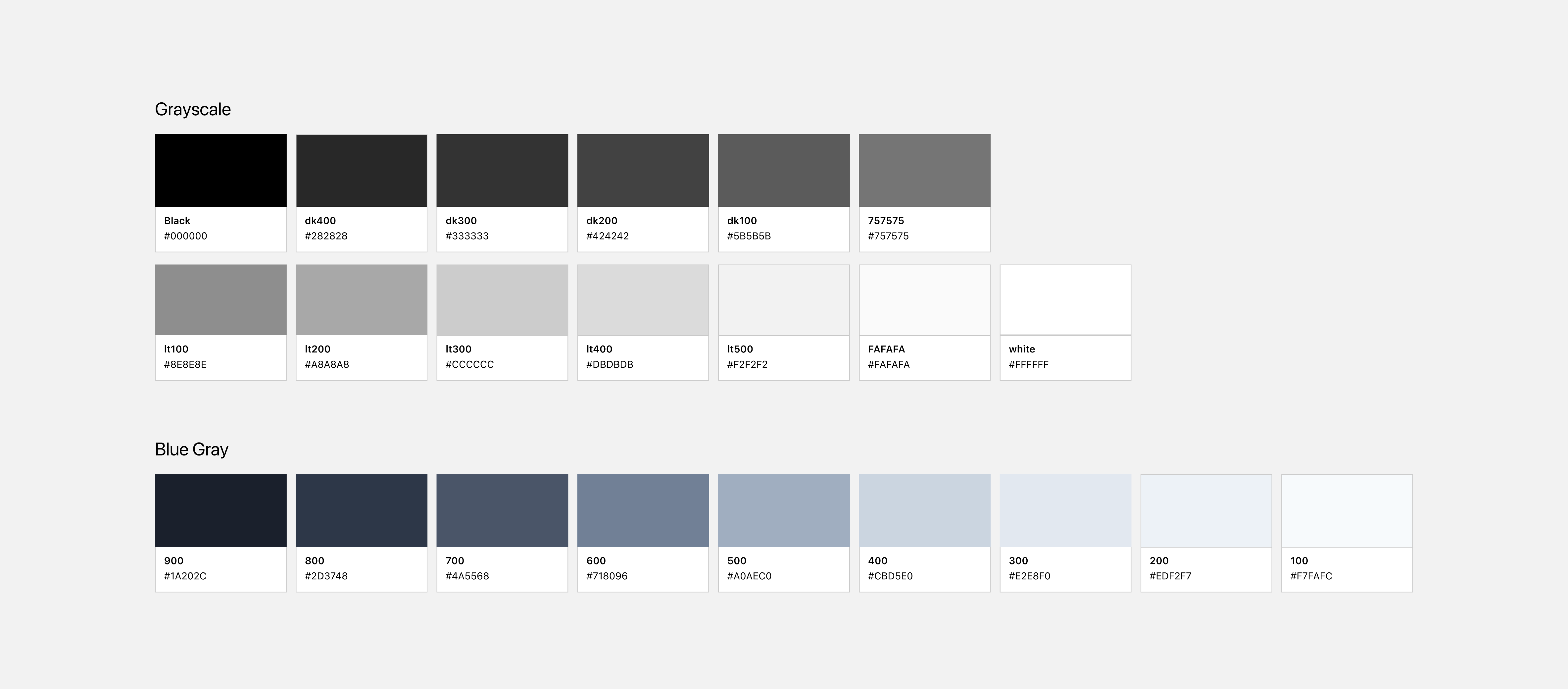Image resolution: width=1568 pixels, height=689 pixels.
Task: Select the lt400 #DBDBDB color swatch
Action: click(x=643, y=300)
